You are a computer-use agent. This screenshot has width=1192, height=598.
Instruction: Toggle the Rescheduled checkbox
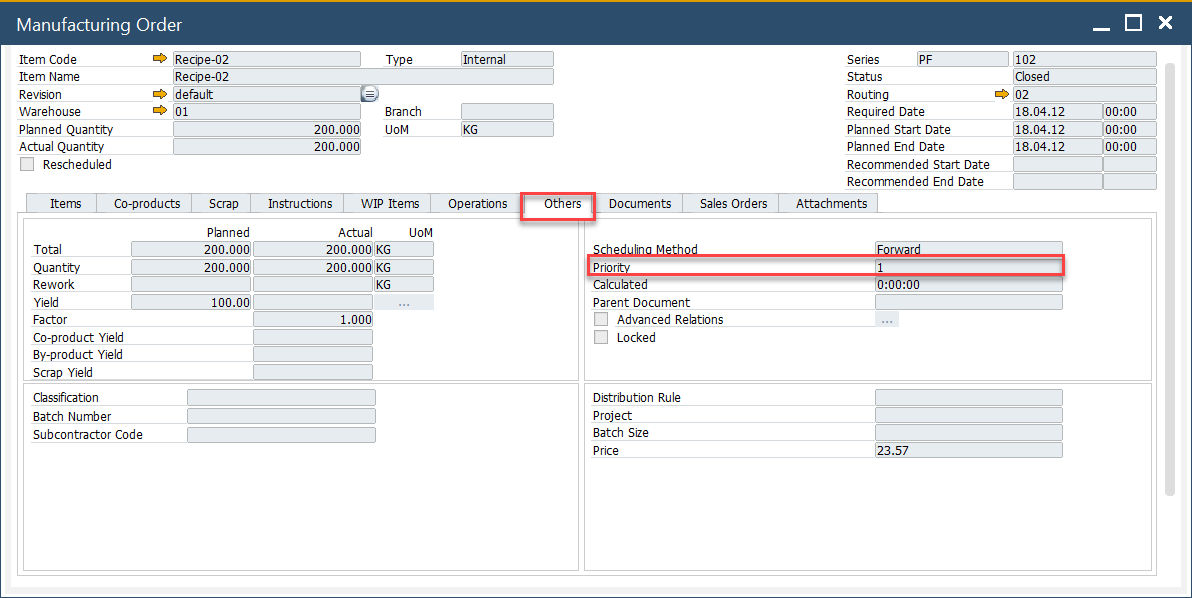(27, 164)
